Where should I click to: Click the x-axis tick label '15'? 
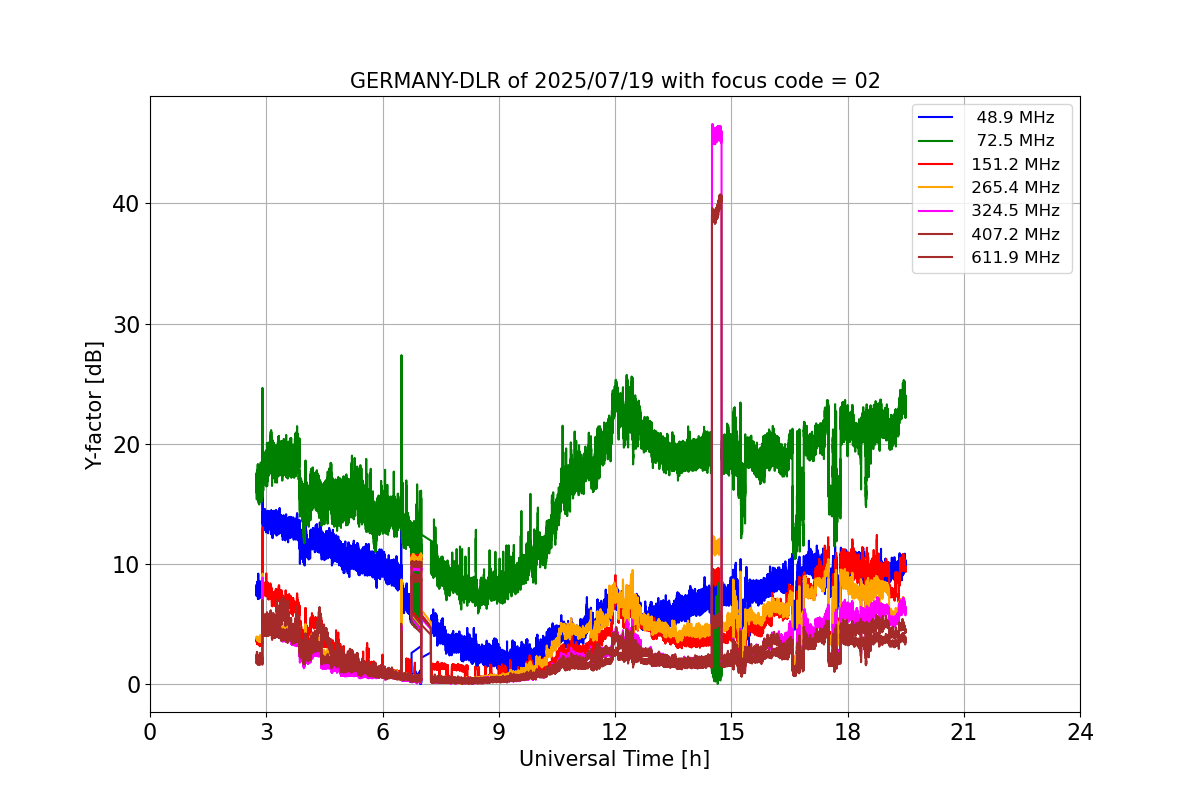point(731,732)
